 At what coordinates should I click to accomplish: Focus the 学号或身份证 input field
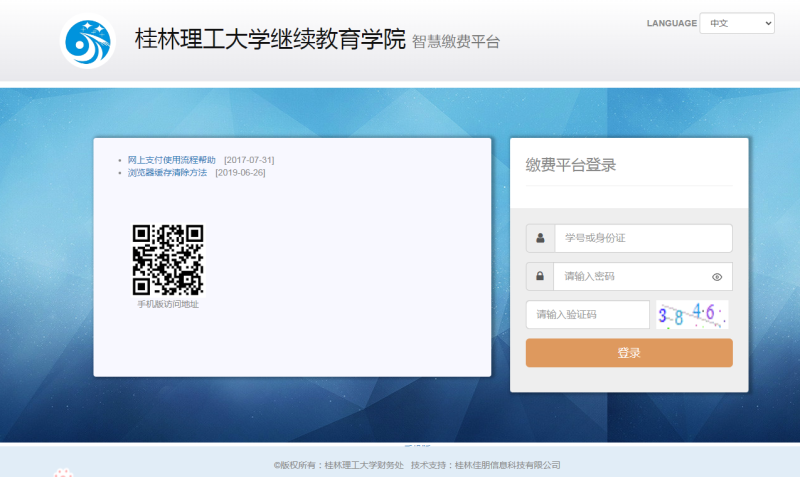pos(643,238)
